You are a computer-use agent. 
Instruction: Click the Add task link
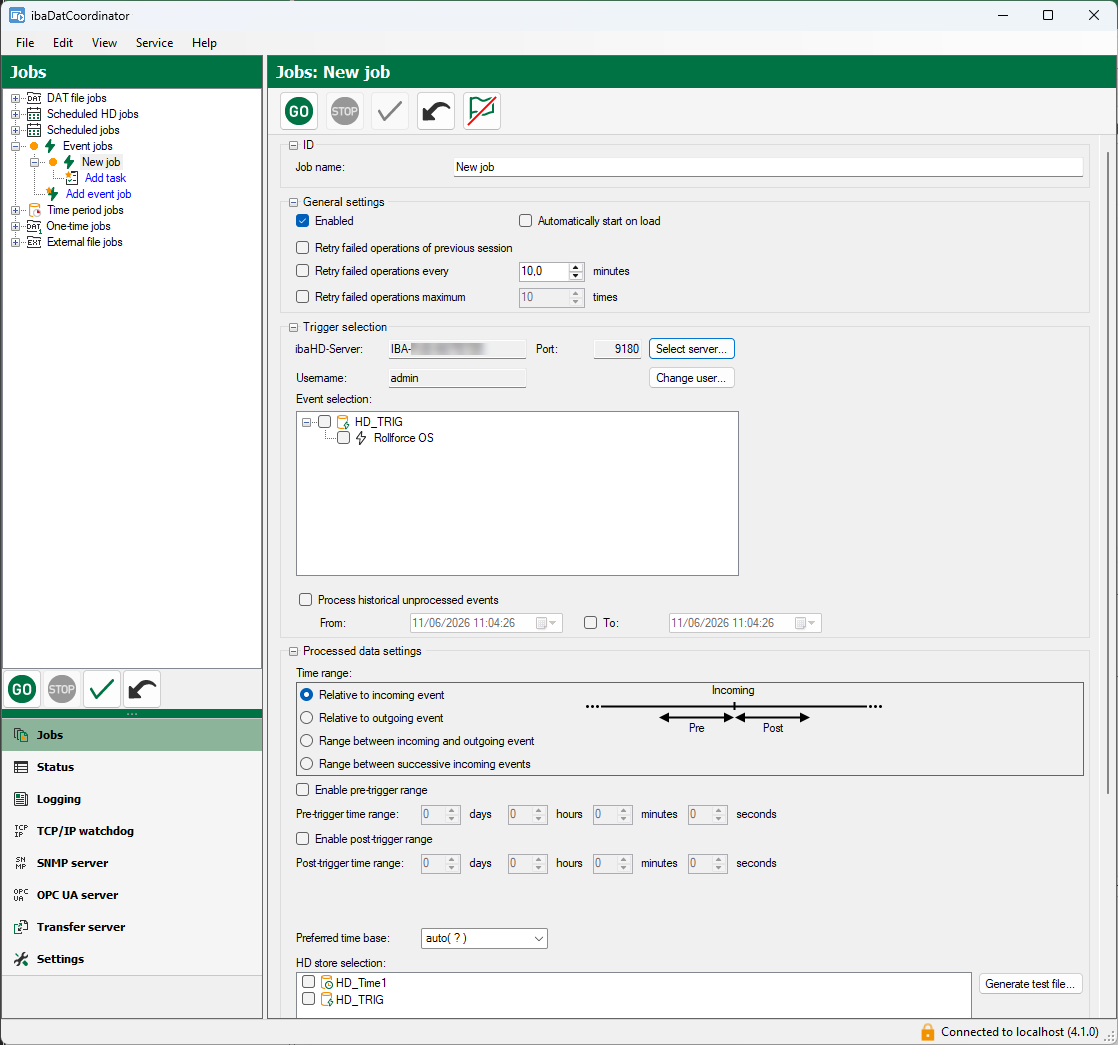[106, 178]
